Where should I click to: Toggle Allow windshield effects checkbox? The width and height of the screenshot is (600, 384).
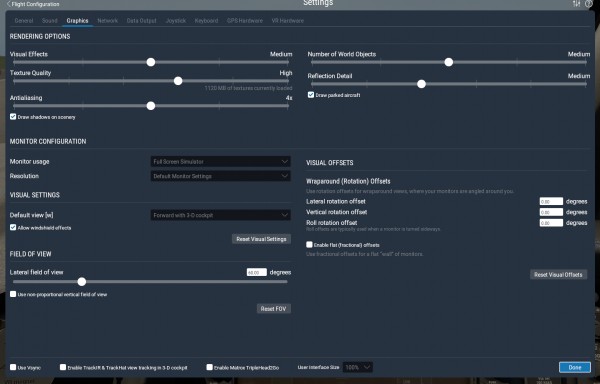point(13,228)
